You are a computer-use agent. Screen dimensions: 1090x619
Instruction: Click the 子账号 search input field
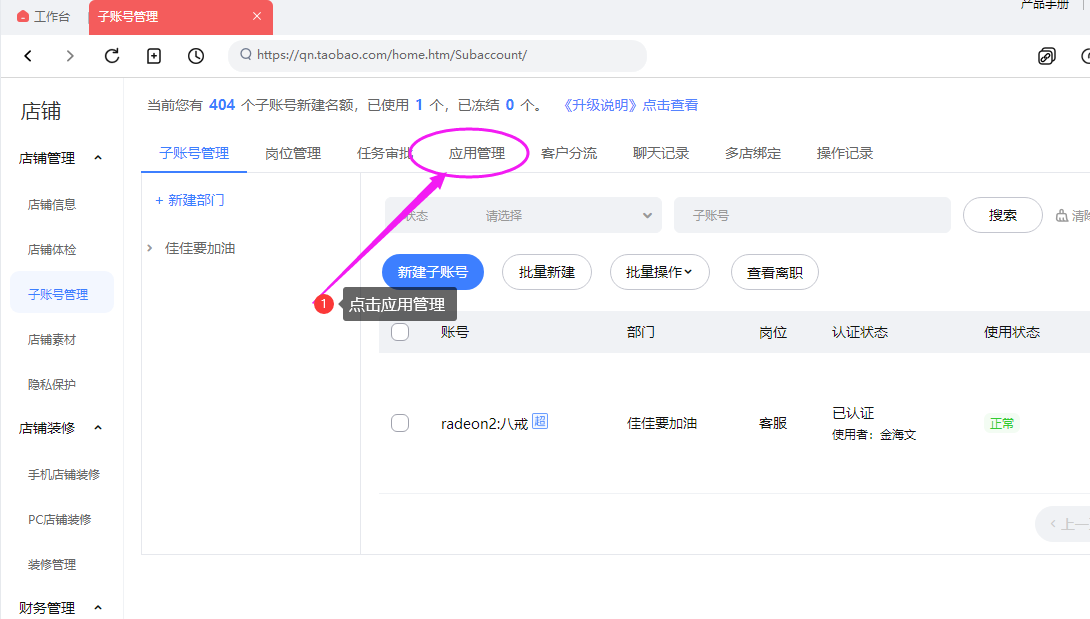tap(812, 215)
